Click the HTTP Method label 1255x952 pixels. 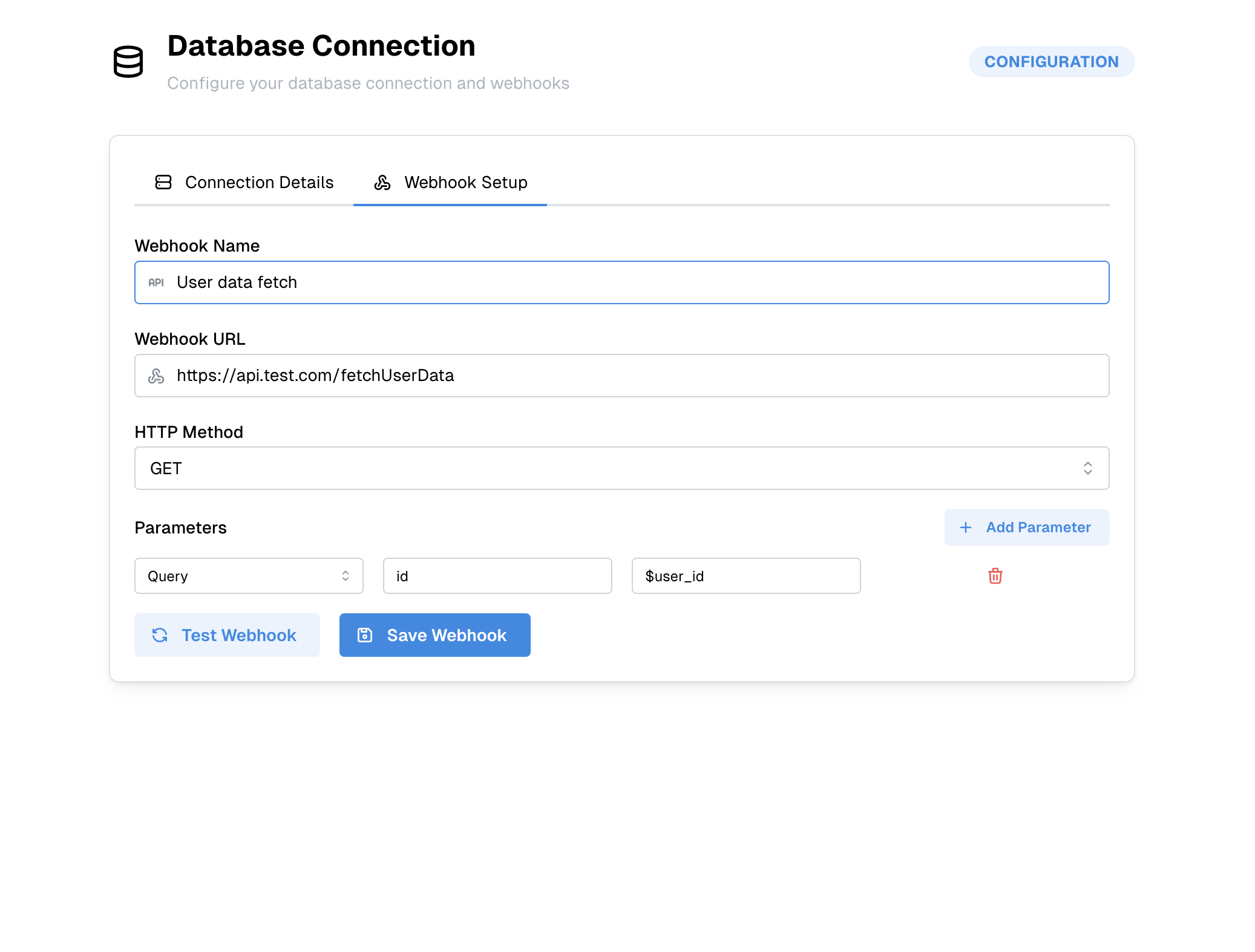pos(189,432)
